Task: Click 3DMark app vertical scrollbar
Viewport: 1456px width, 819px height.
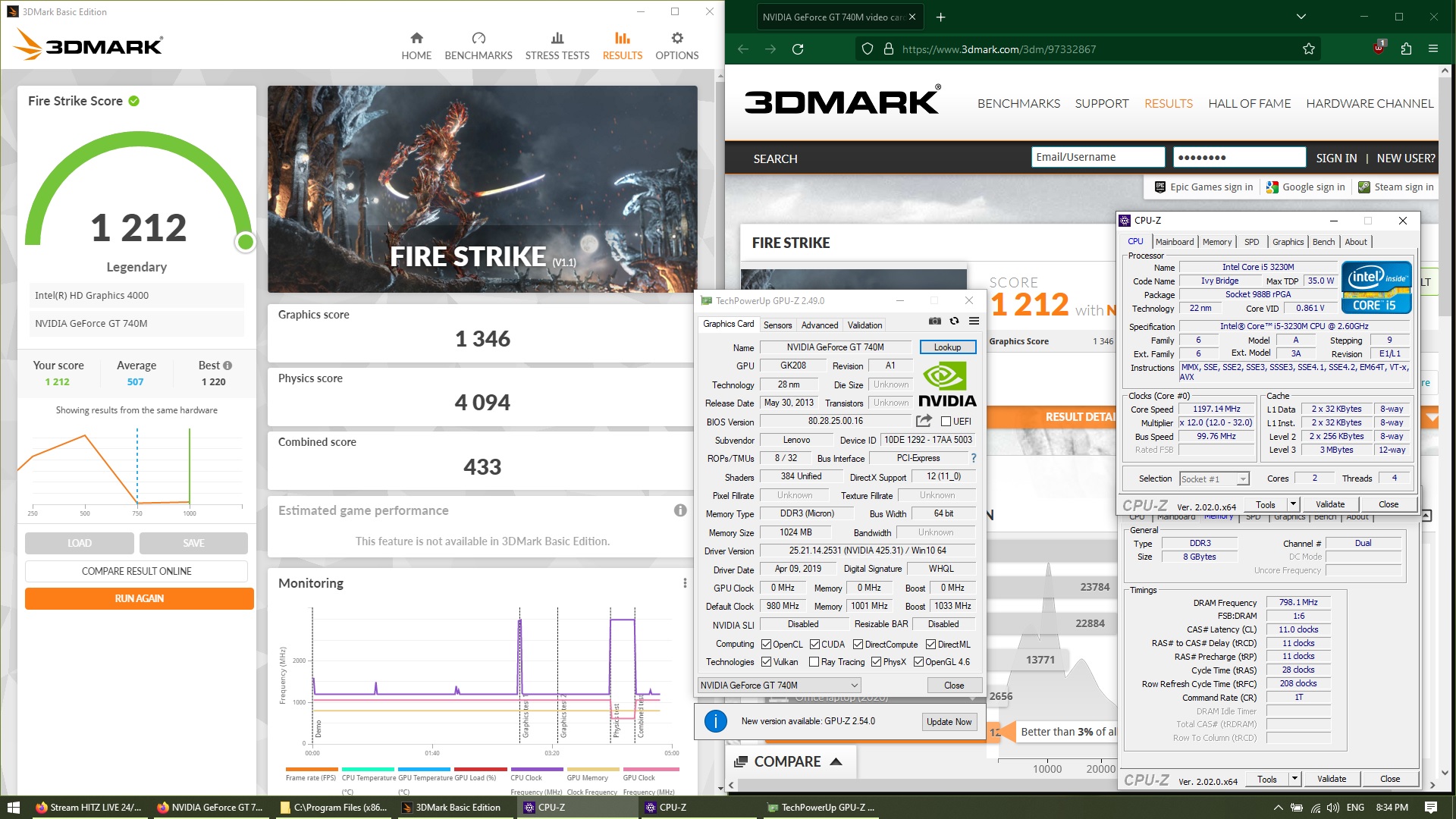Action: pos(720,432)
